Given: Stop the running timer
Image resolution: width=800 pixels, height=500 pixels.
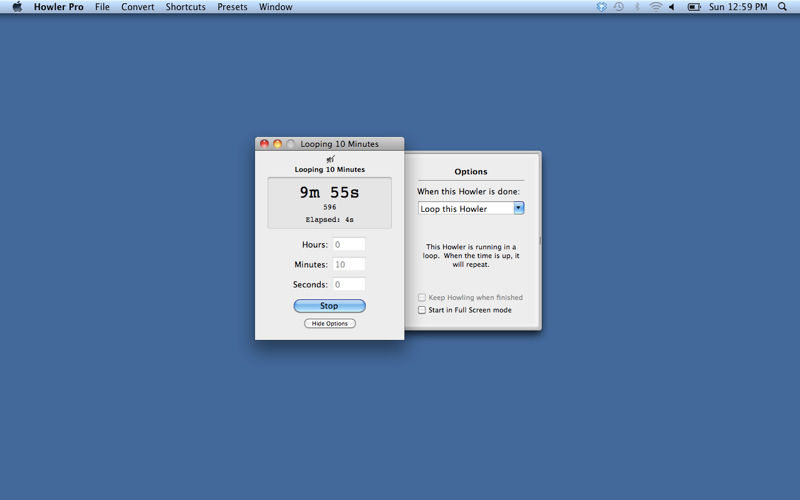Looking at the screenshot, I should coord(330,306).
